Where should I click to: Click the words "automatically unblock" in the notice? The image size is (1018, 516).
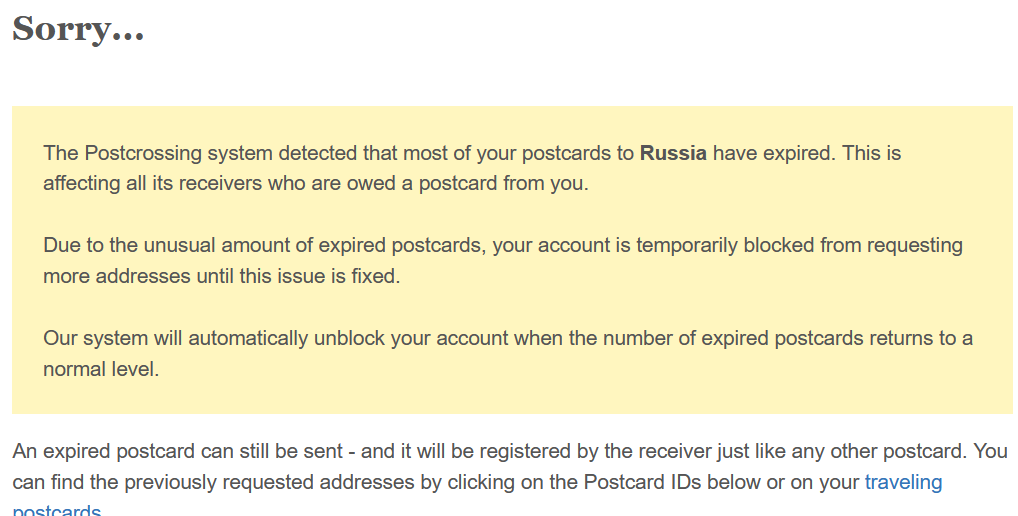tap(286, 338)
